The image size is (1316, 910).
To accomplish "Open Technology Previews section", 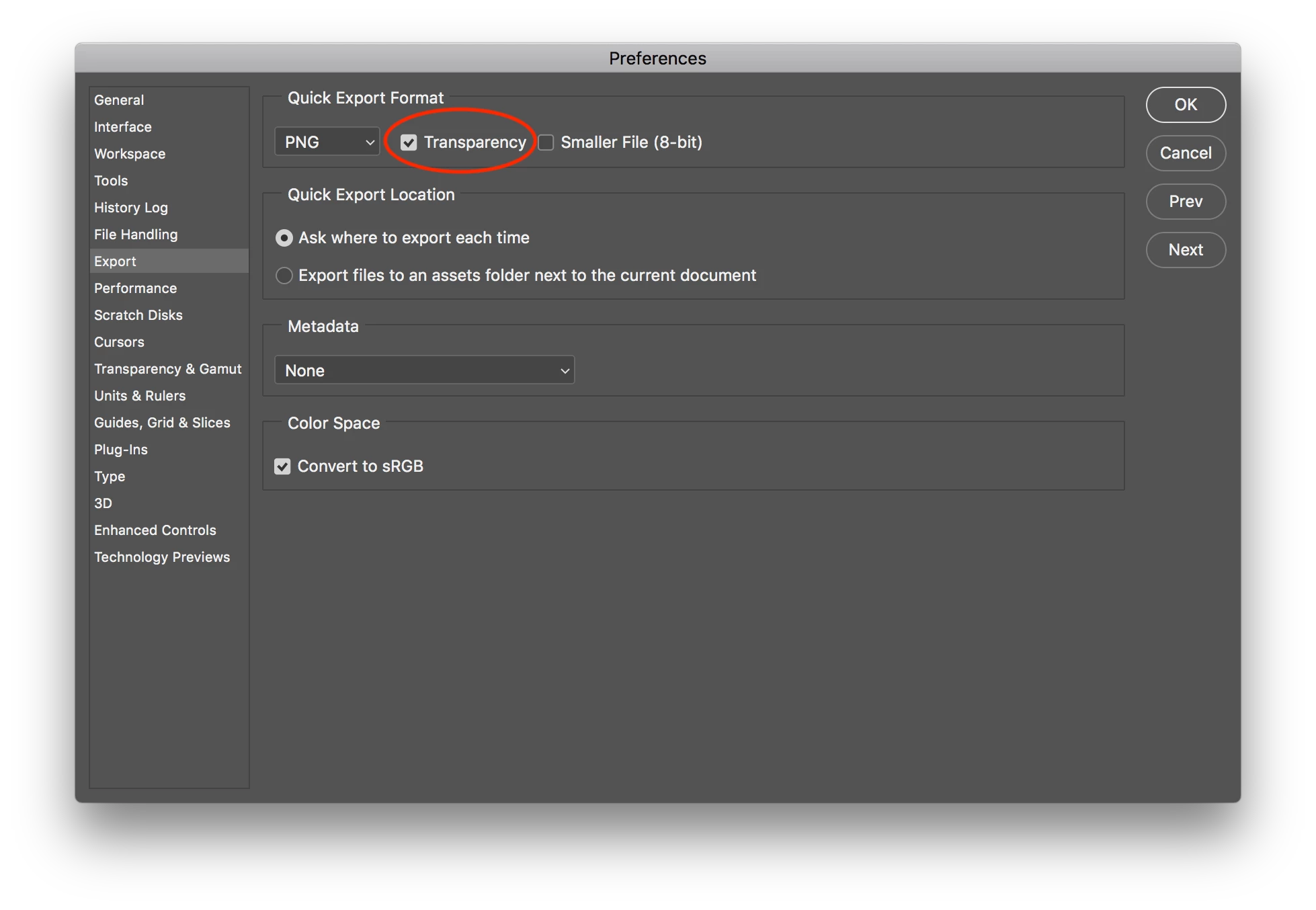I will pyautogui.click(x=162, y=557).
